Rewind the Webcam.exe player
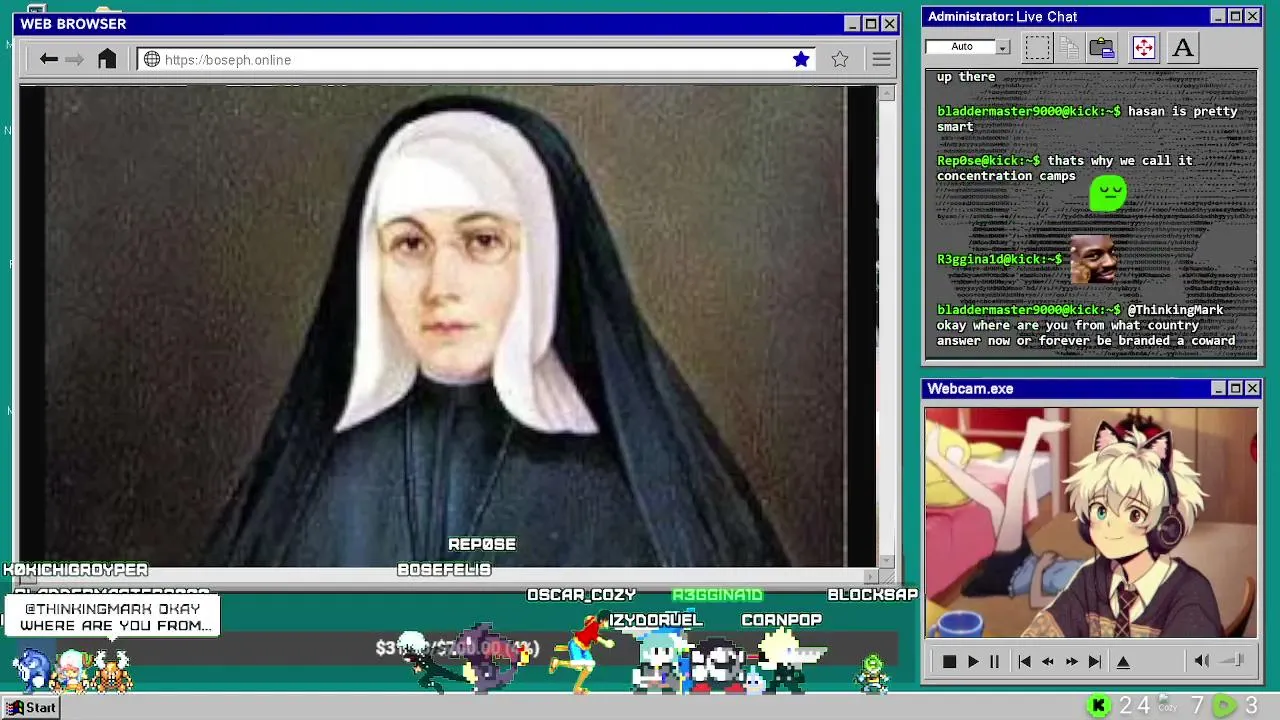Image resolution: width=1280 pixels, height=720 pixels. click(1047, 662)
